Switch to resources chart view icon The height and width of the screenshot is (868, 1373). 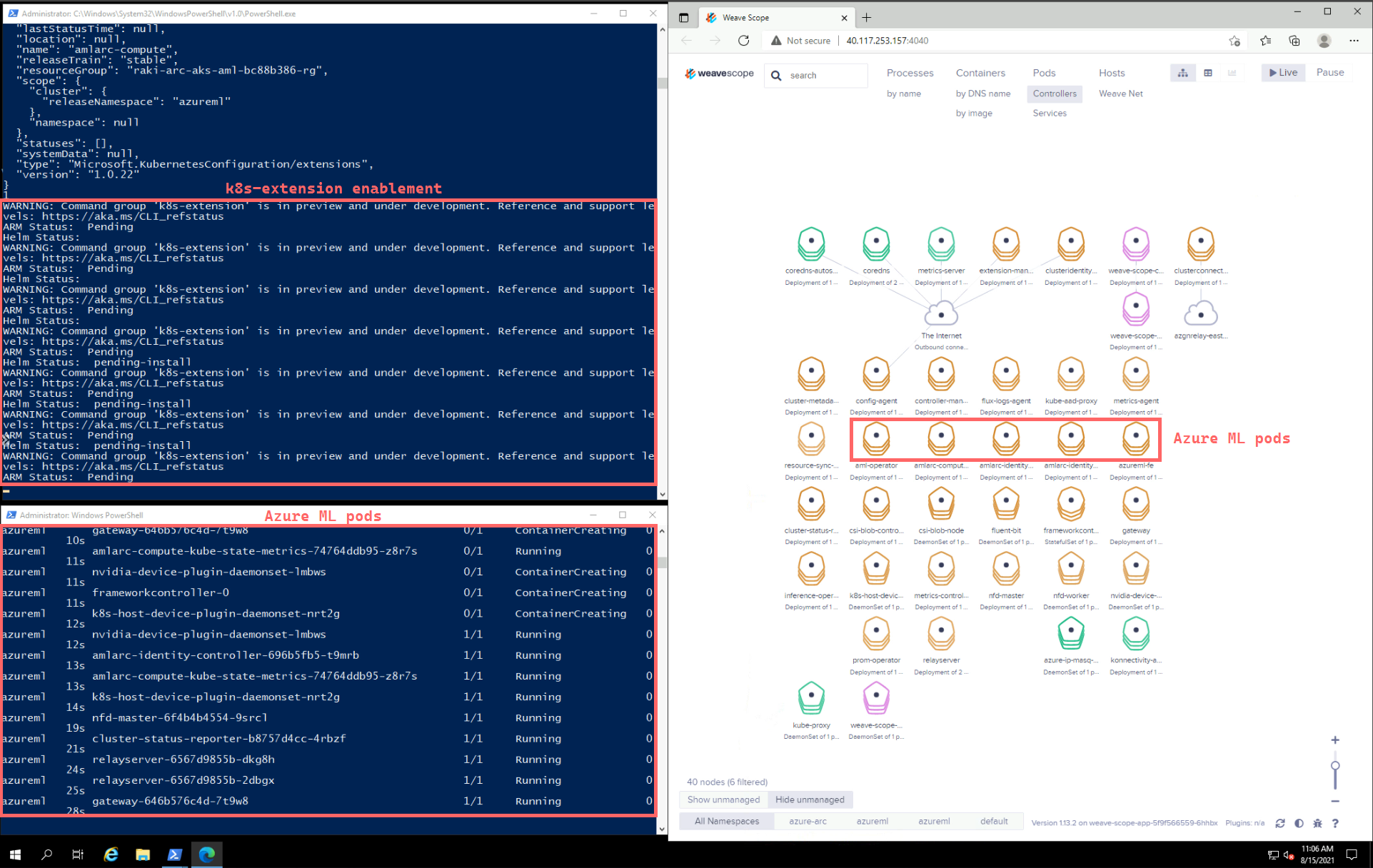pyautogui.click(x=1232, y=73)
